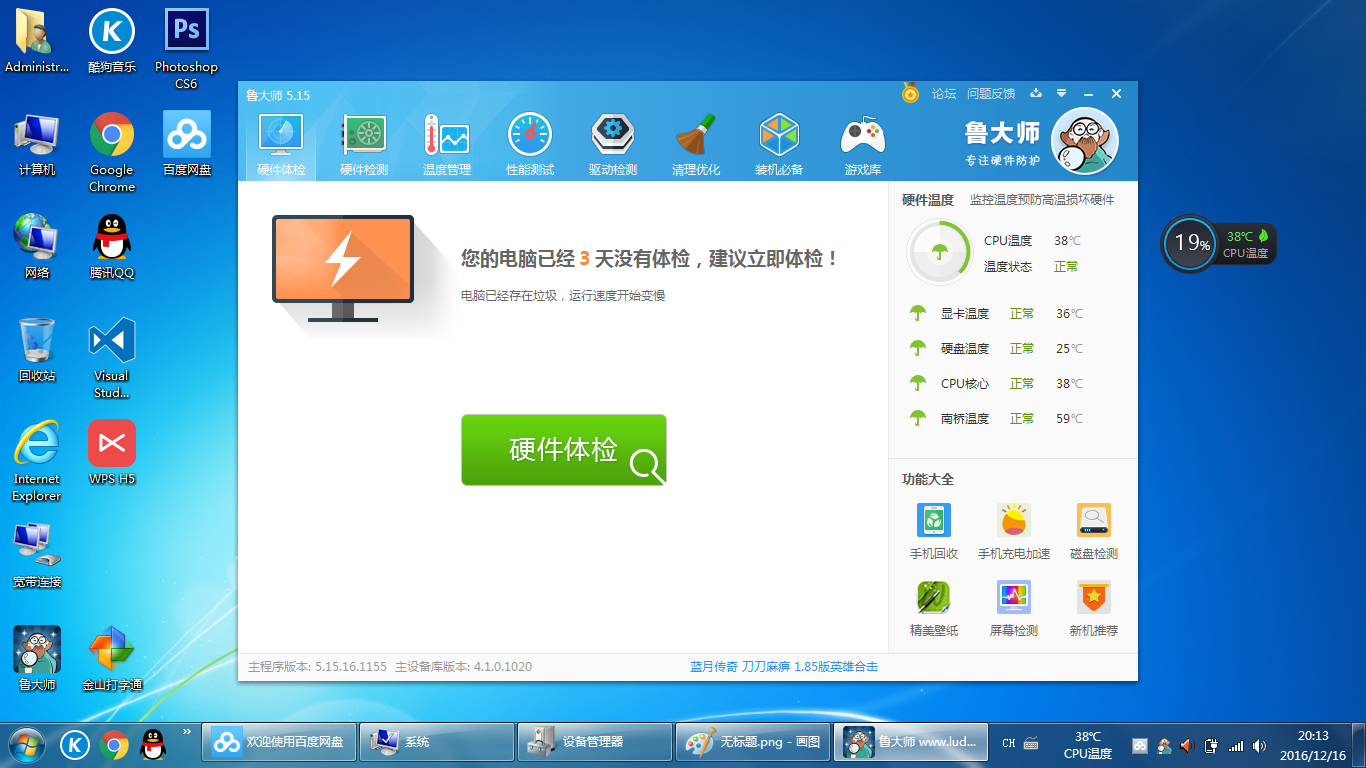Click the gold medal icon in title bar

[x=910, y=94]
